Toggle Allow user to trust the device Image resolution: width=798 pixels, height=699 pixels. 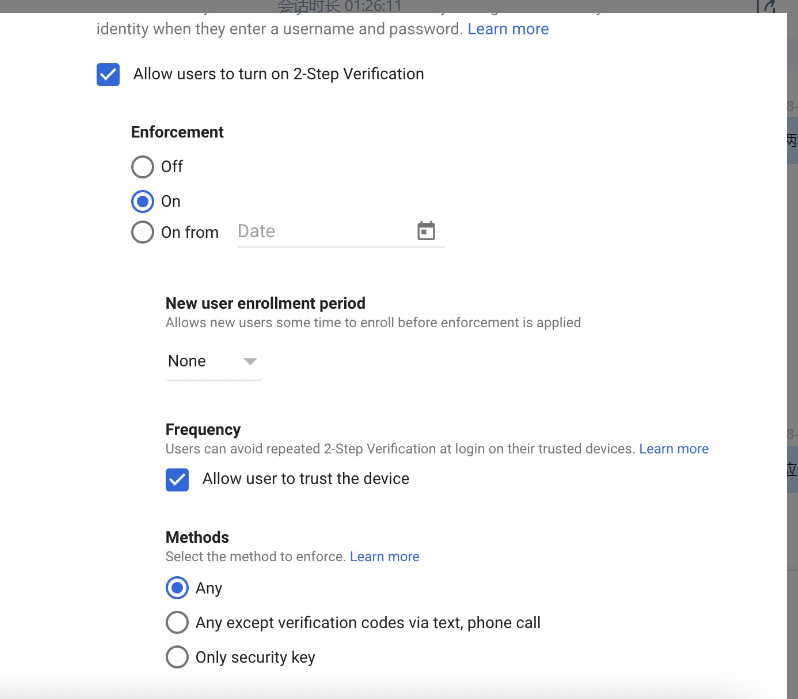point(177,480)
